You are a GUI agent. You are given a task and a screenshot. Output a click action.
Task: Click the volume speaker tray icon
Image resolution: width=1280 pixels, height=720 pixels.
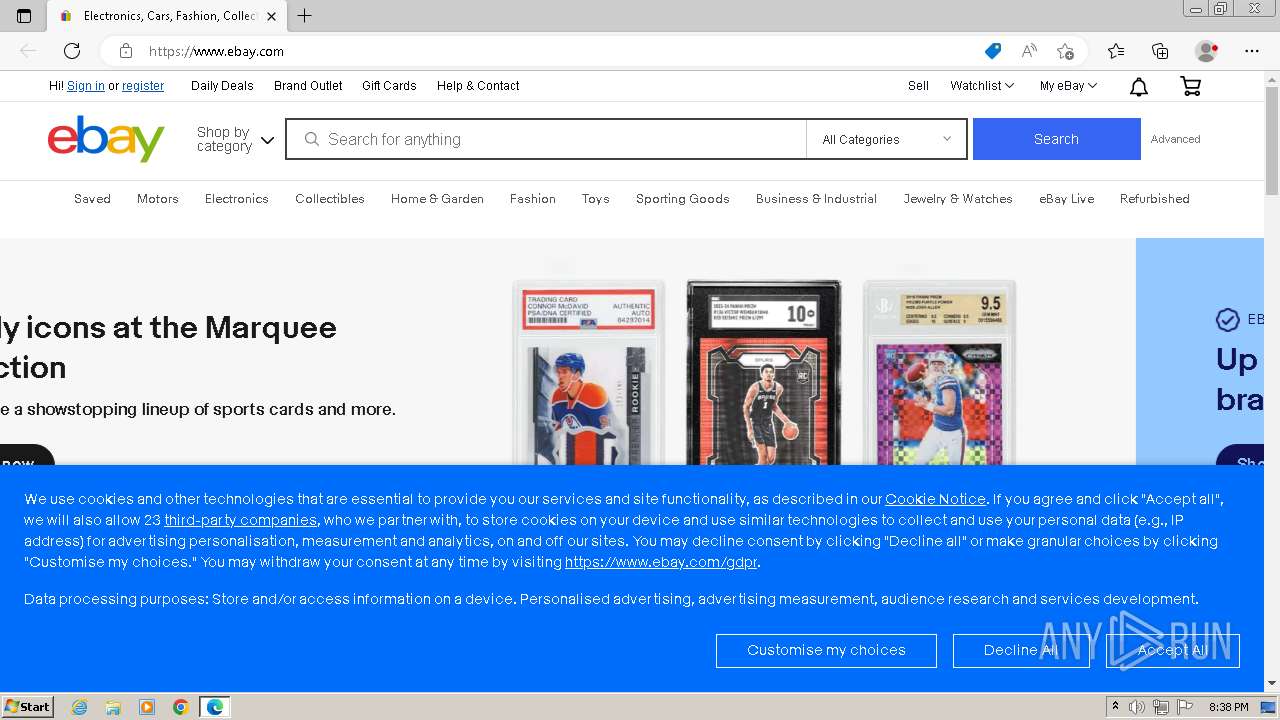pyautogui.click(x=1137, y=707)
